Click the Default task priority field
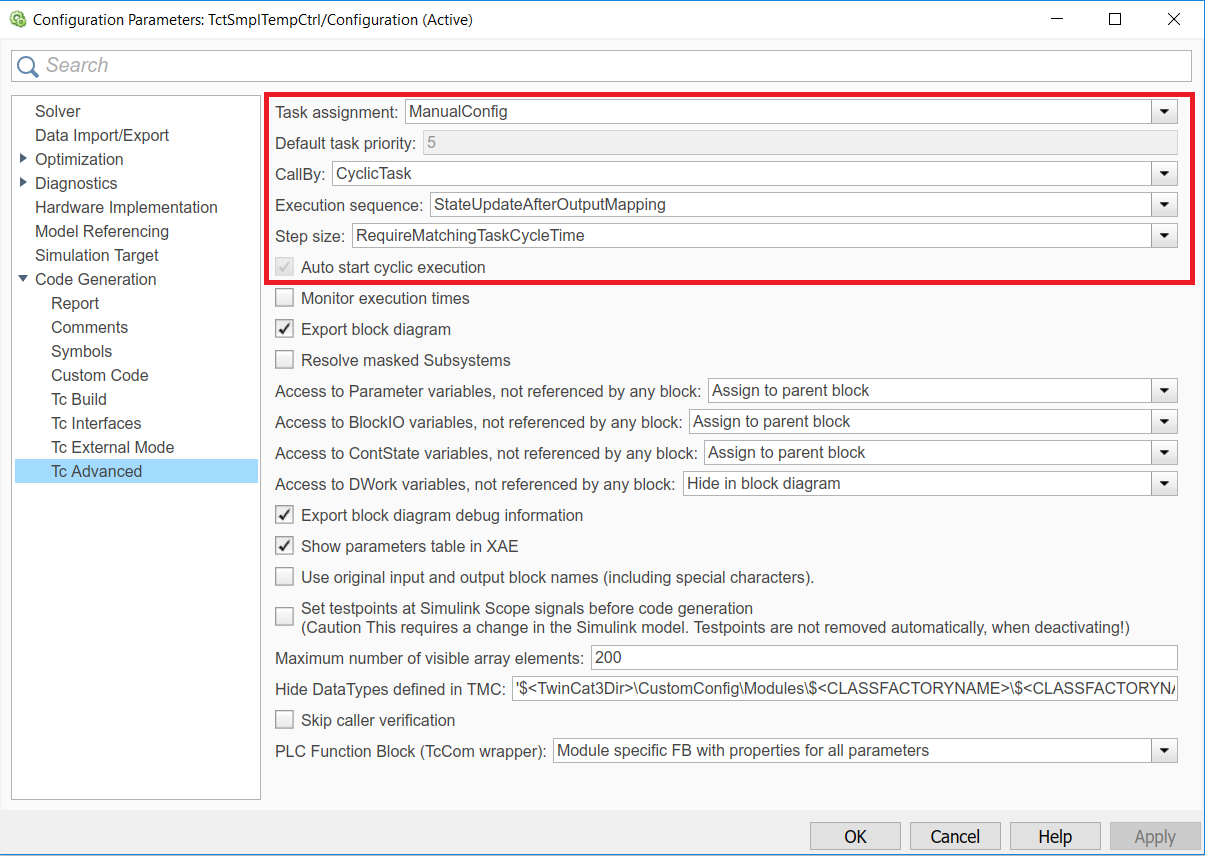The image size is (1205, 856). [800, 142]
